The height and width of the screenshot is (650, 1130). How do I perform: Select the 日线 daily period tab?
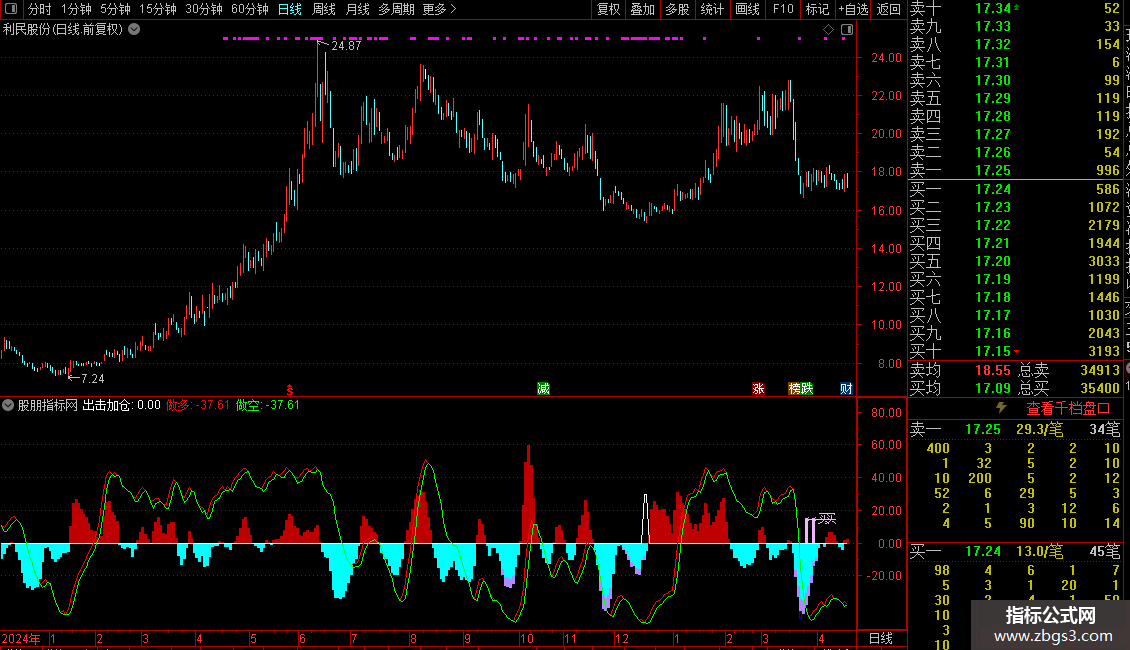[290, 9]
